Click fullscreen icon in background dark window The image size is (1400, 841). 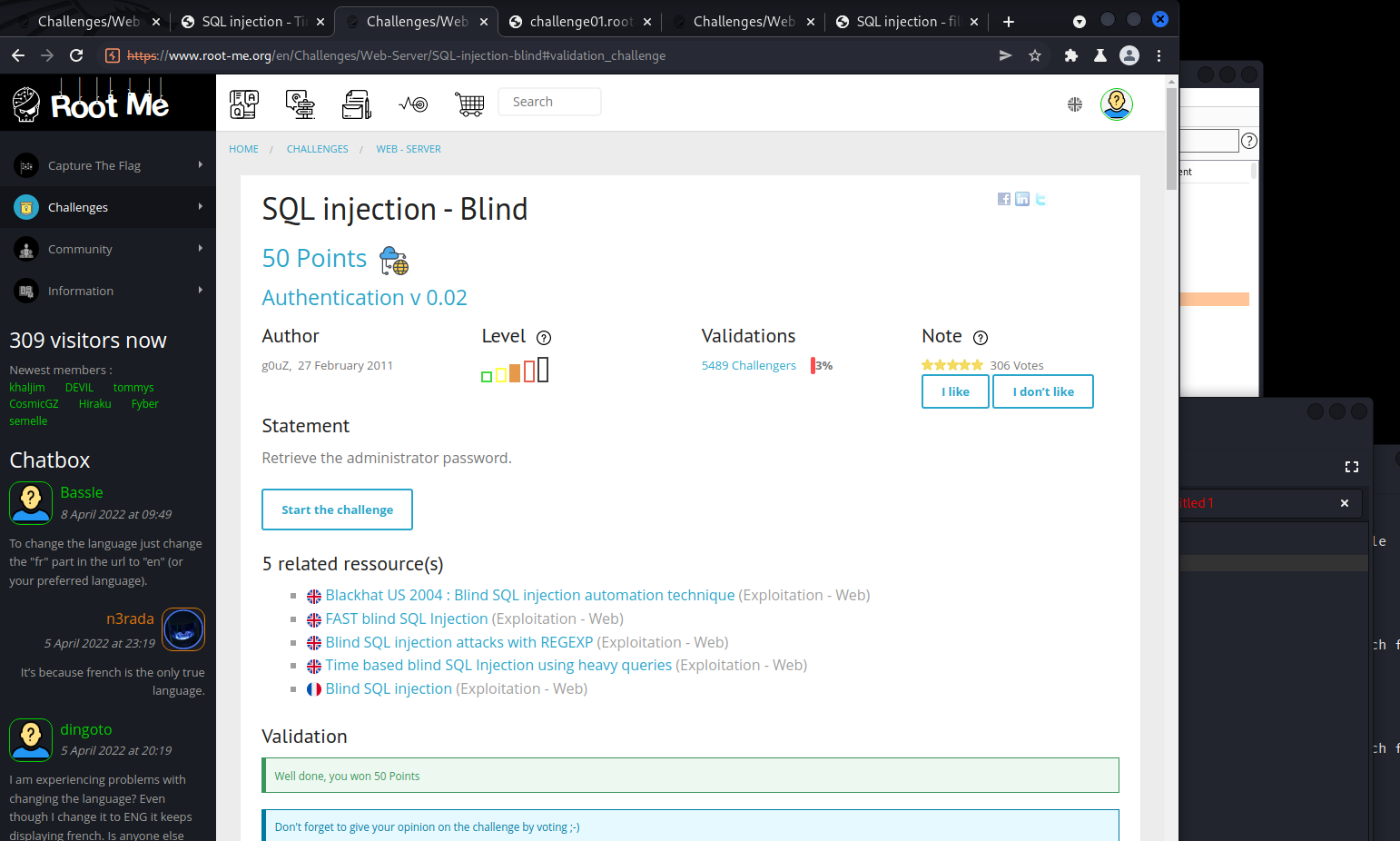point(1352,467)
